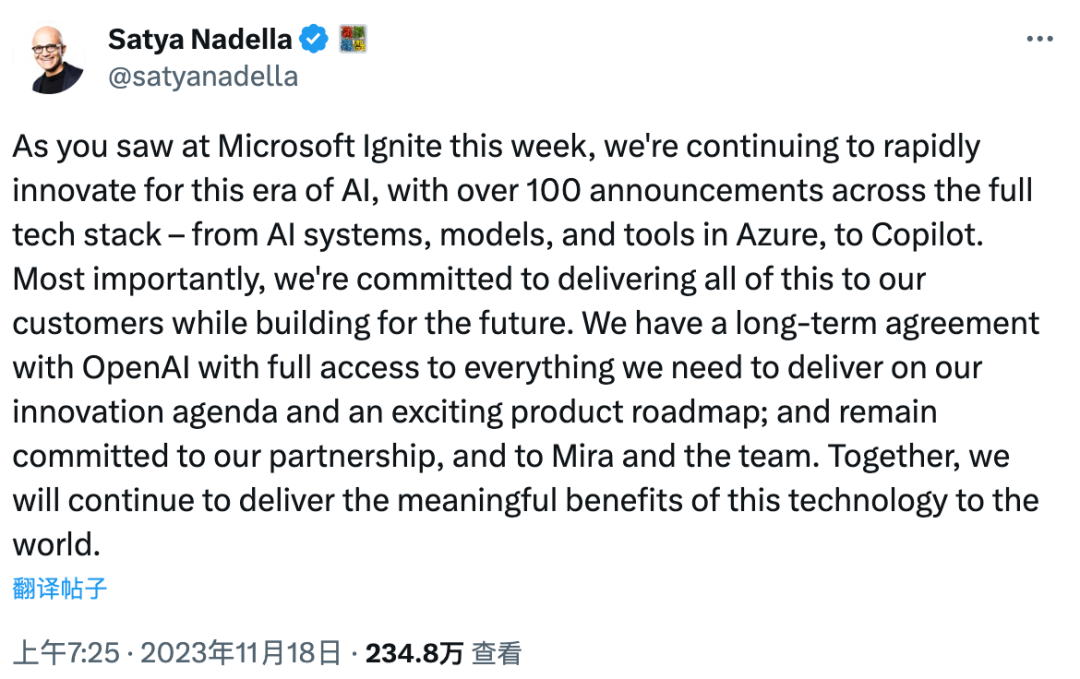This screenshot has height=679, width=1080.
Task: Open Satya Nadella's profile photo
Action: [x=49, y=60]
